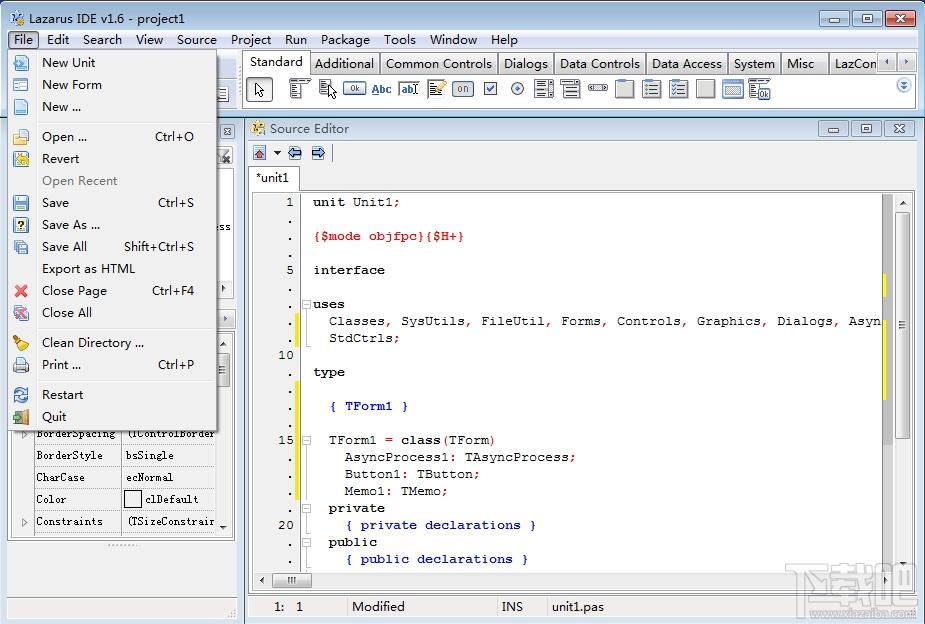Click the Source Editor horizontal scrollbar thumb
Image resolution: width=925 pixels, height=624 pixels.
pos(291,580)
